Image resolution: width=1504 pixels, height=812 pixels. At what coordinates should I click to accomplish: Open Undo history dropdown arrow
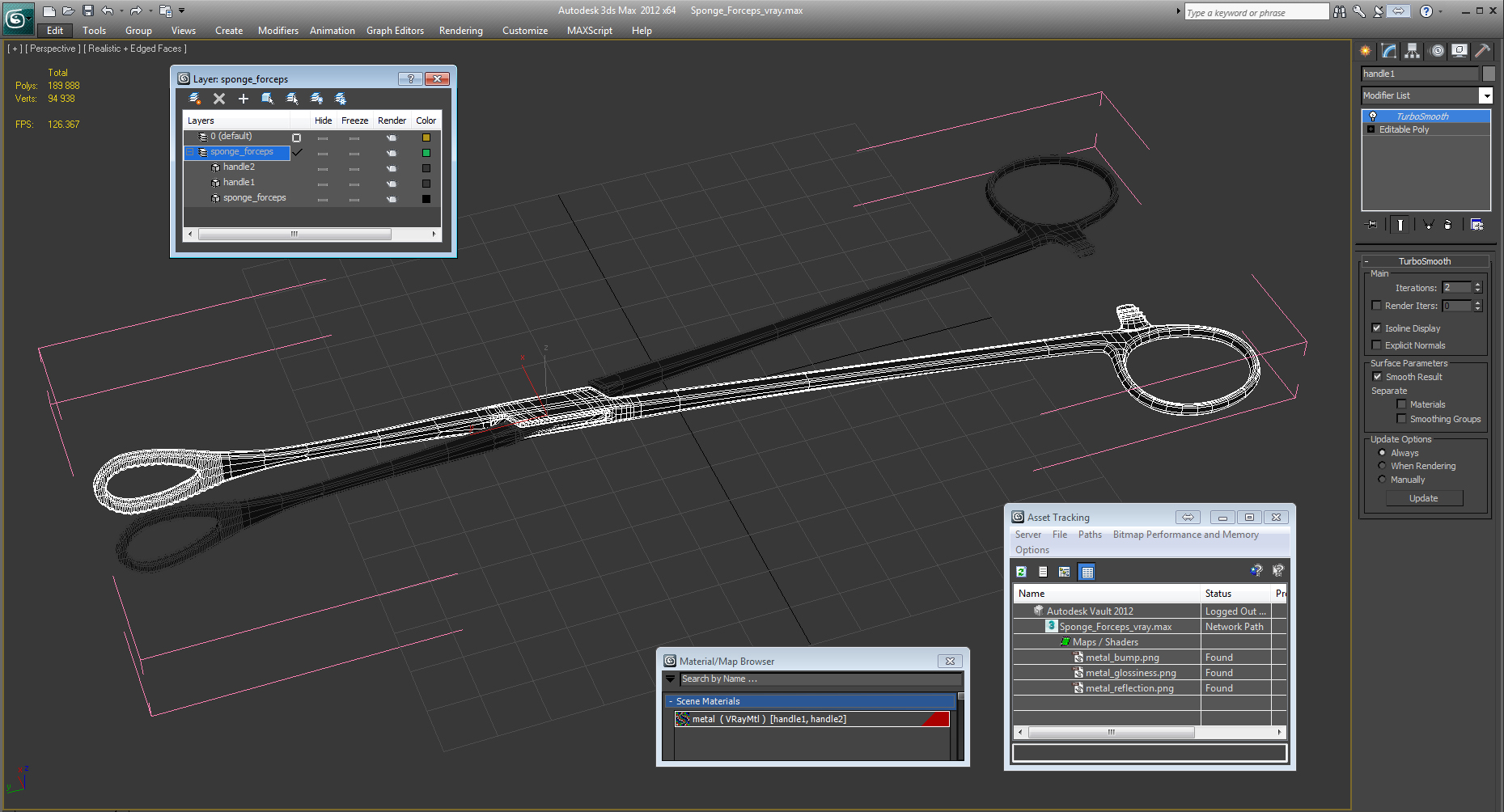(121, 11)
